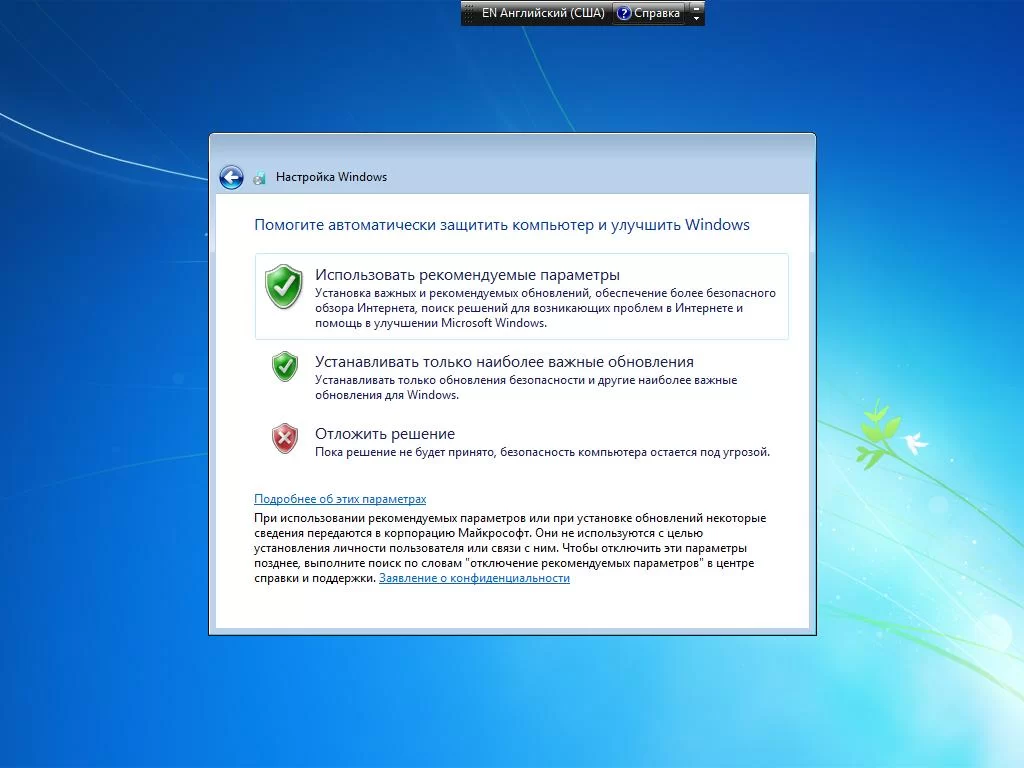Image resolution: width=1024 pixels, height=768 pixels.
Task: Open Заявление о конфиденциальности link
Action: [x=474, y=578]
